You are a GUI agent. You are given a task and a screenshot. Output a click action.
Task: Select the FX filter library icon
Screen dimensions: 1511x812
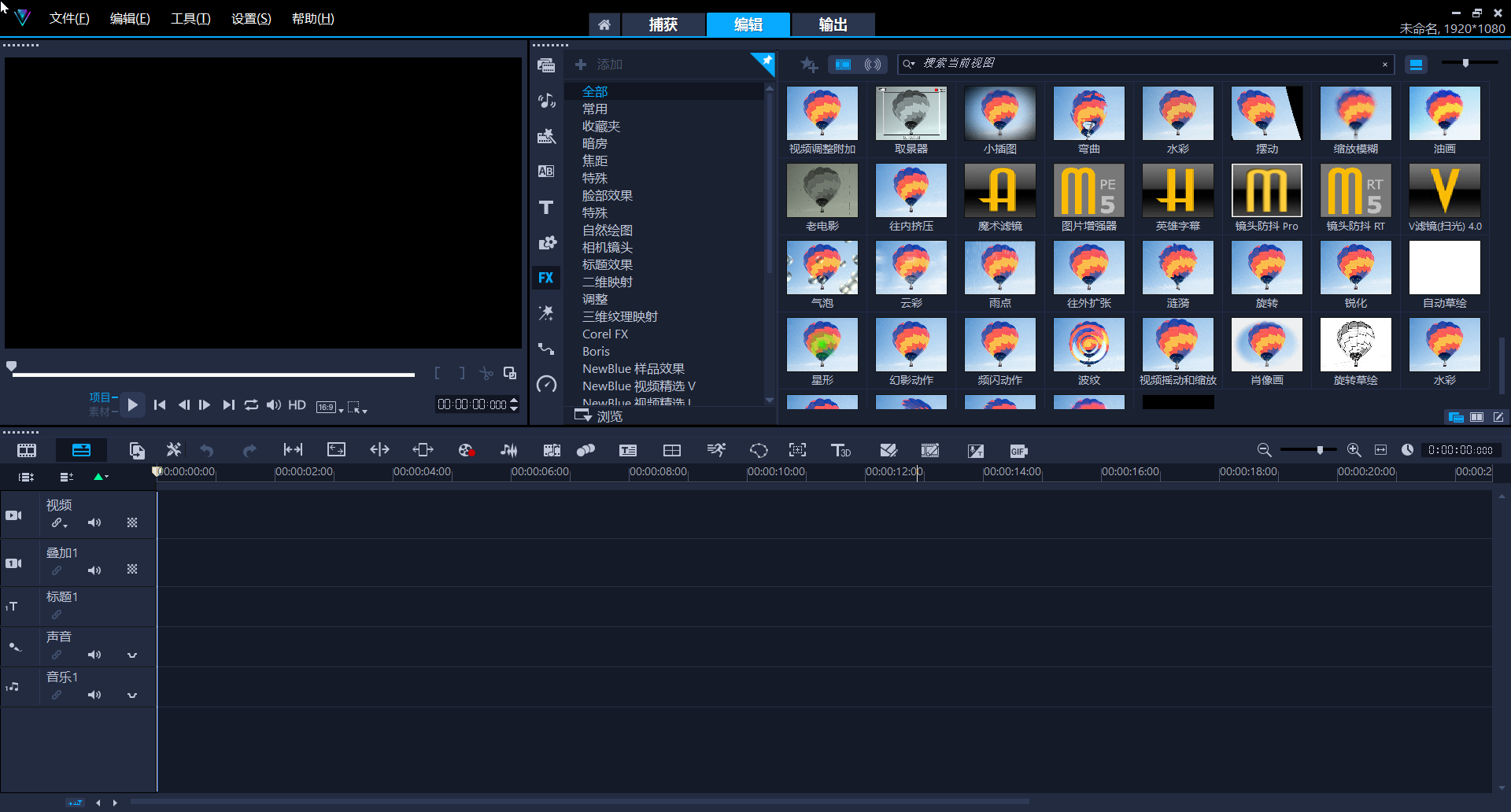pos(546,278)
